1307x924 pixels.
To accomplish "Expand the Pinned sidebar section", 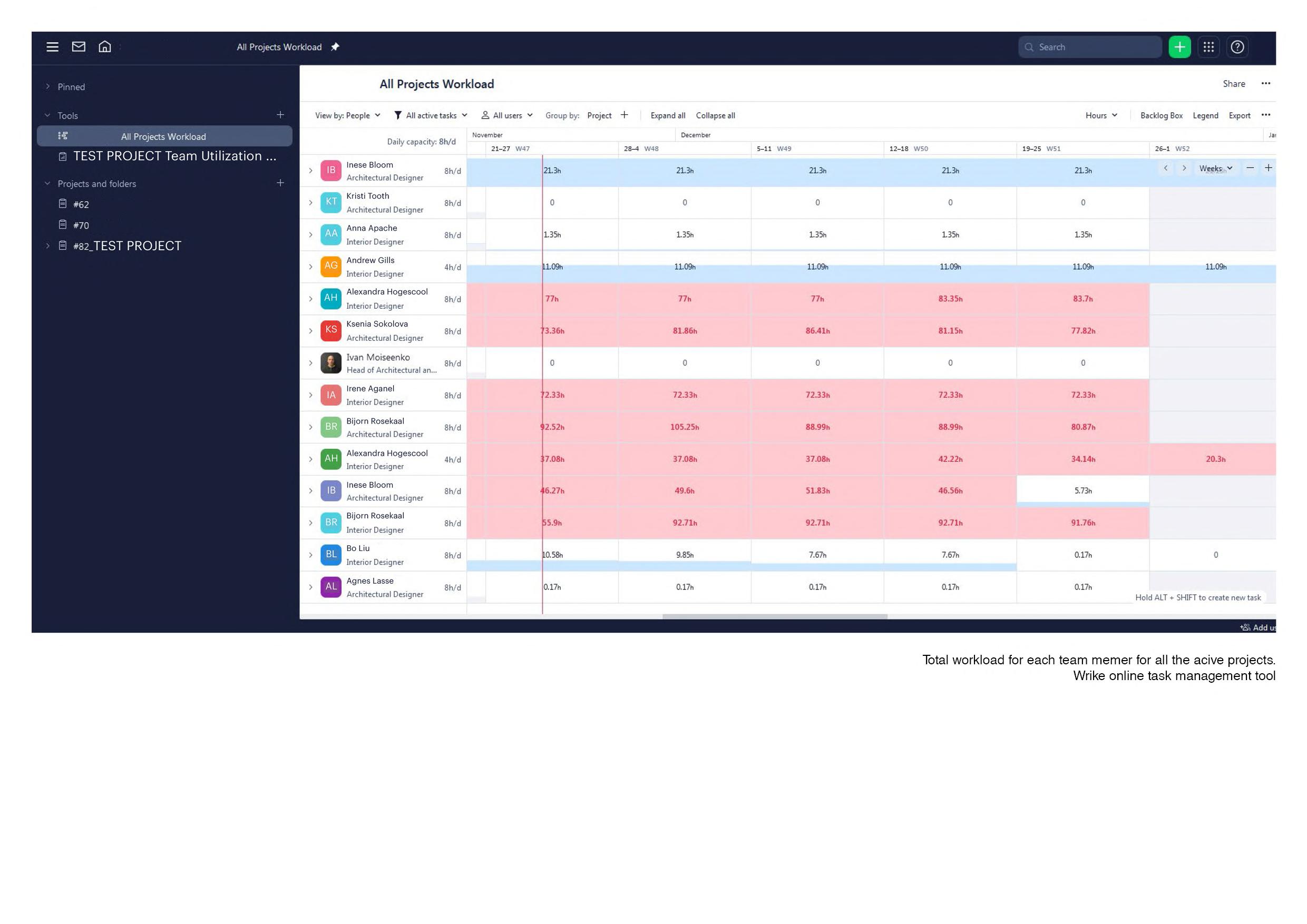I will tap(48, 87).
